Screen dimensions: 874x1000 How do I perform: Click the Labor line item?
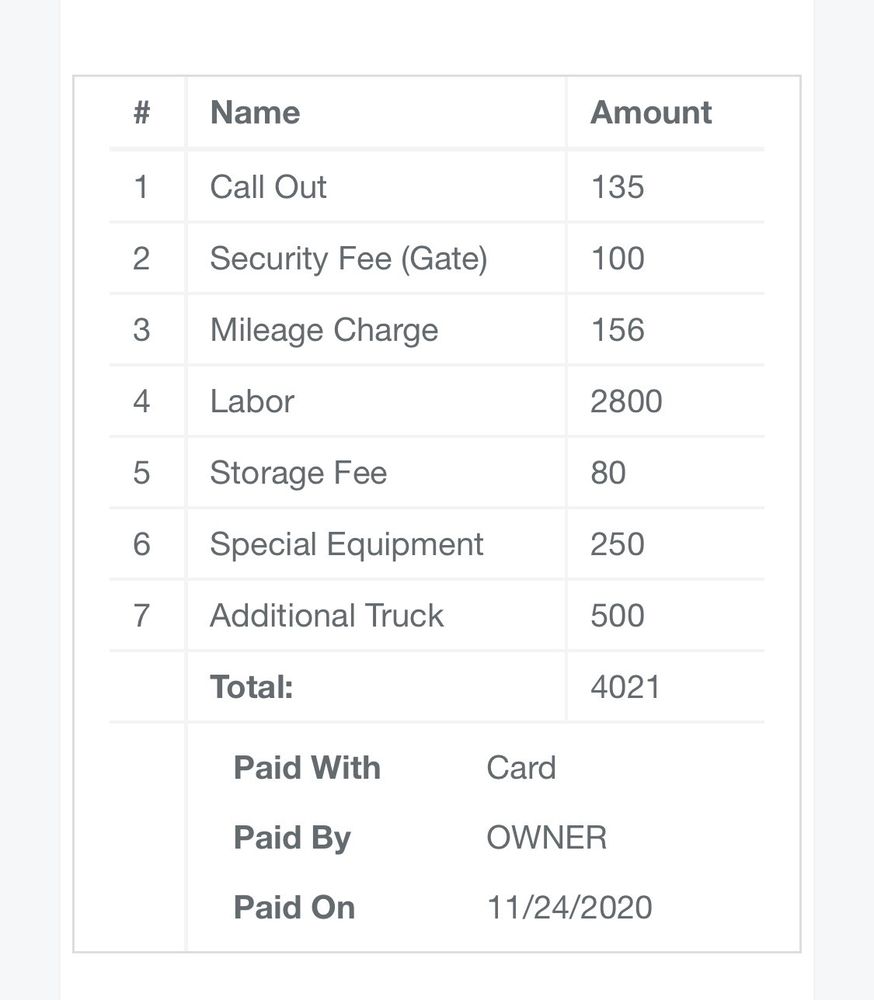point(252,401)
